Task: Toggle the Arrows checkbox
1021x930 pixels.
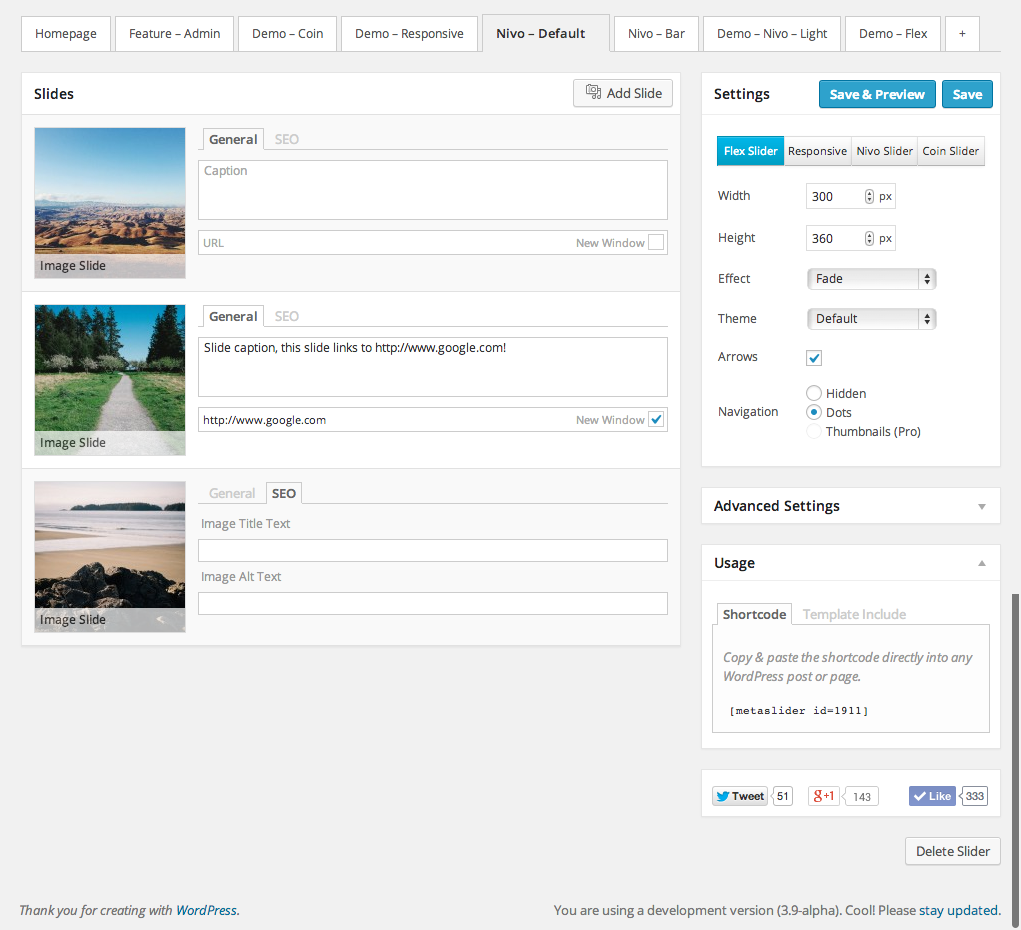Action: 814,358
